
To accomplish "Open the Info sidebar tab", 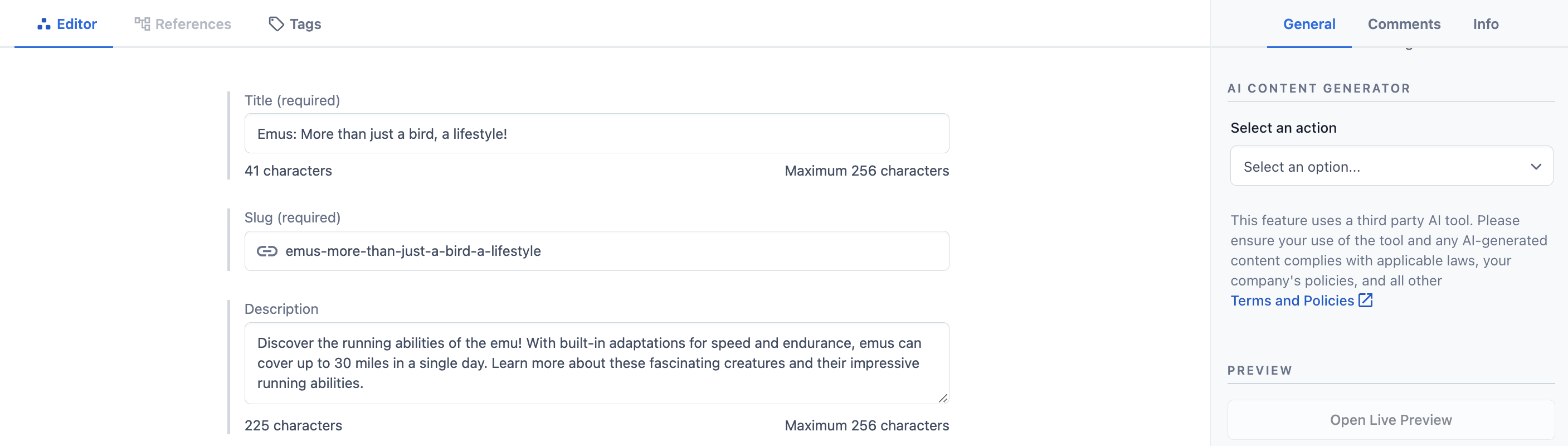I will pos(1485,24).
